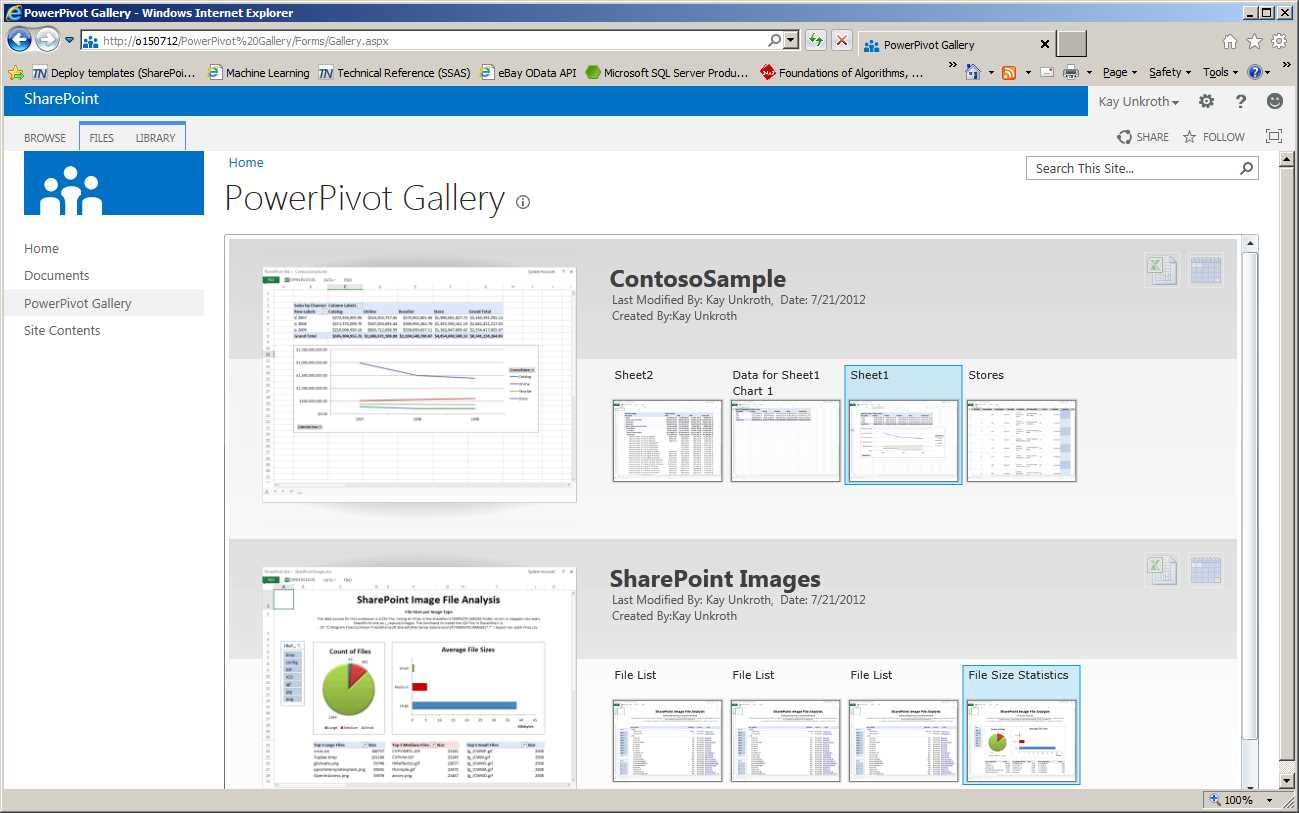Click the Home breadcrumb link
Image resolution: width=1299 pixels, height=813 pixels.
point(246,162)
